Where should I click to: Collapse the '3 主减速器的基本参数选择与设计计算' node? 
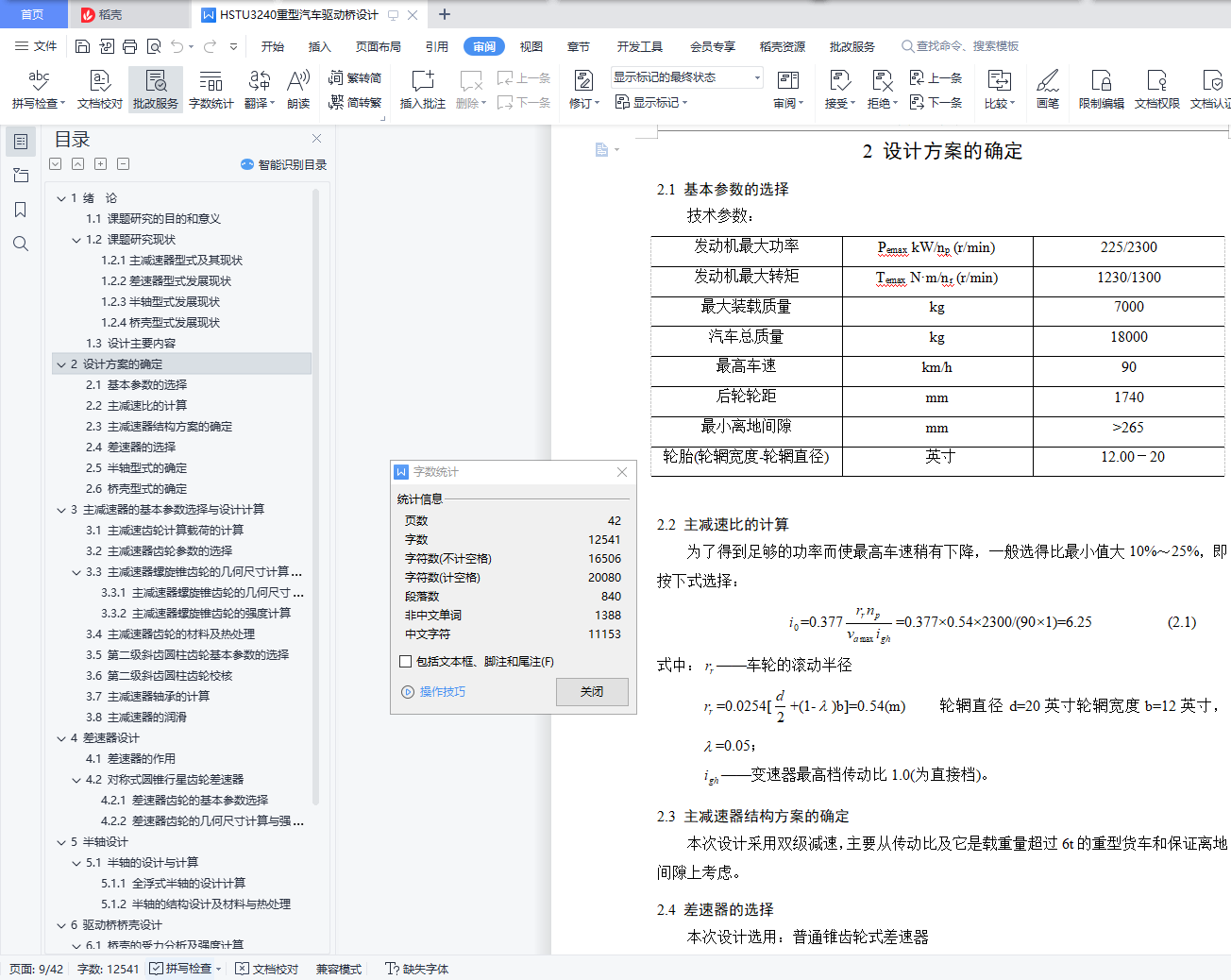pos(61,510)
